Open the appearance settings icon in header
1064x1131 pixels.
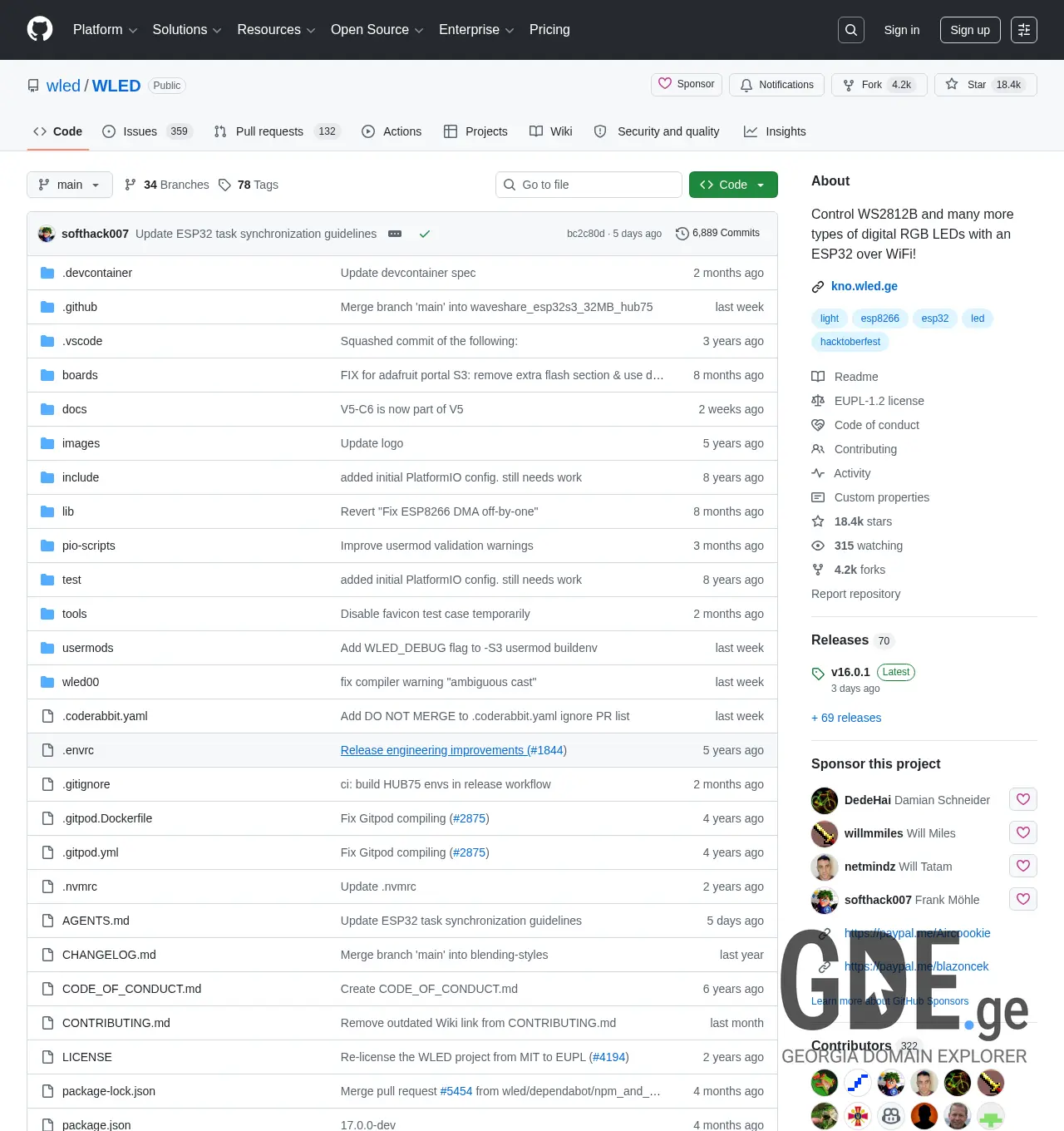tap(1024, 30)
